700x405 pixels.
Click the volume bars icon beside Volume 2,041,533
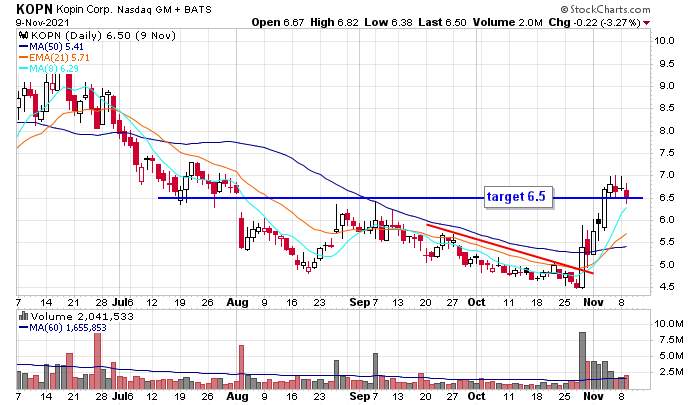point(23,316)
